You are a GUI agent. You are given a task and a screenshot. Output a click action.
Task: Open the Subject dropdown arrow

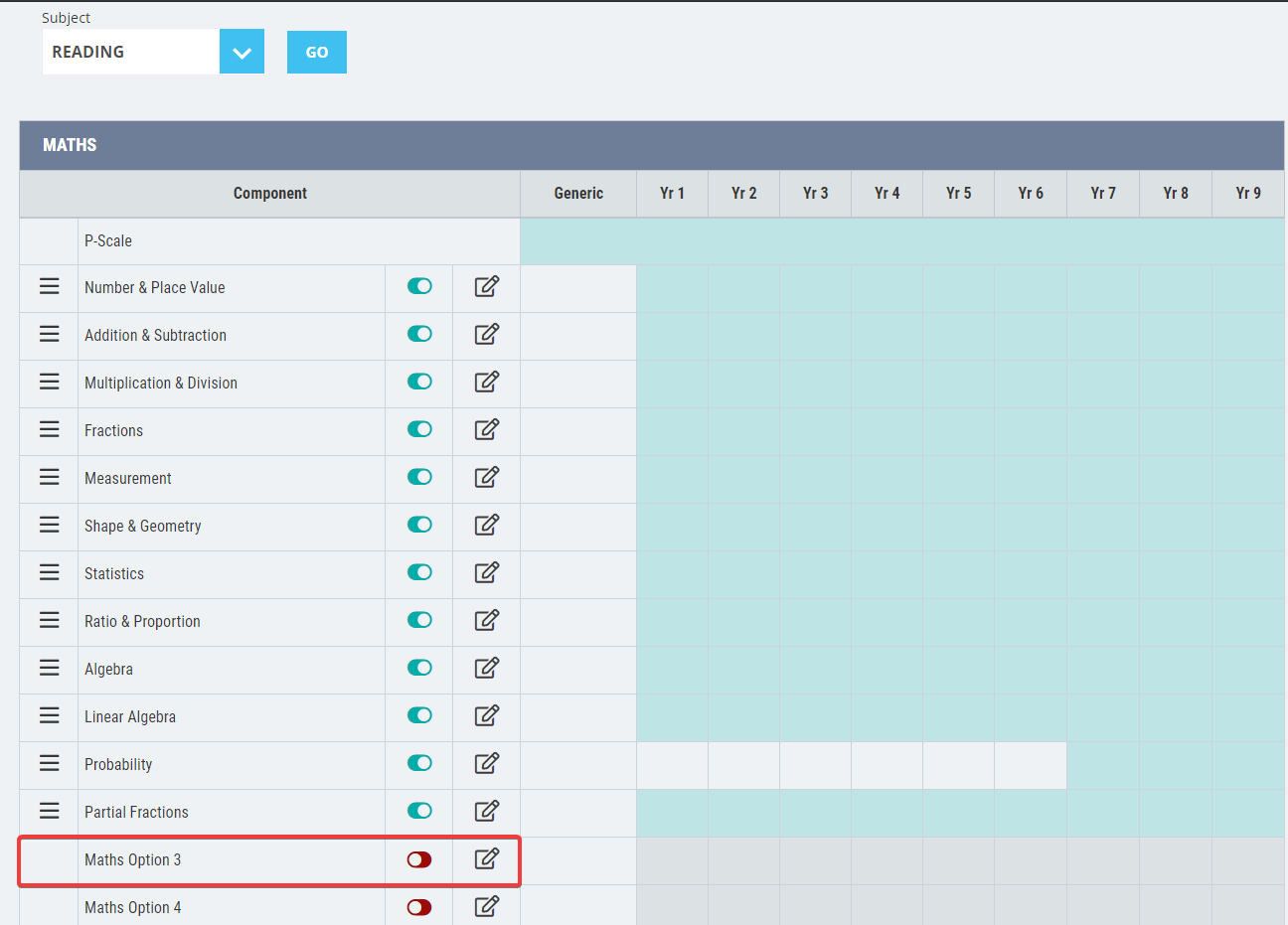241,52
